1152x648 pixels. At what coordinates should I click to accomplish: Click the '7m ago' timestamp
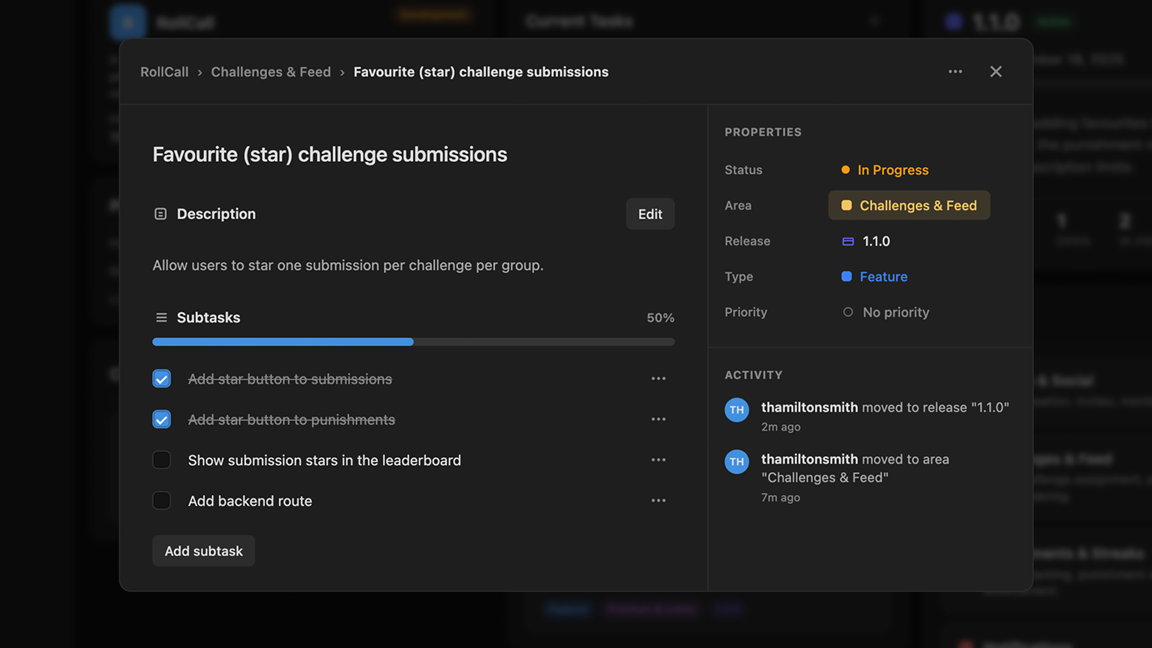(781, 497)
